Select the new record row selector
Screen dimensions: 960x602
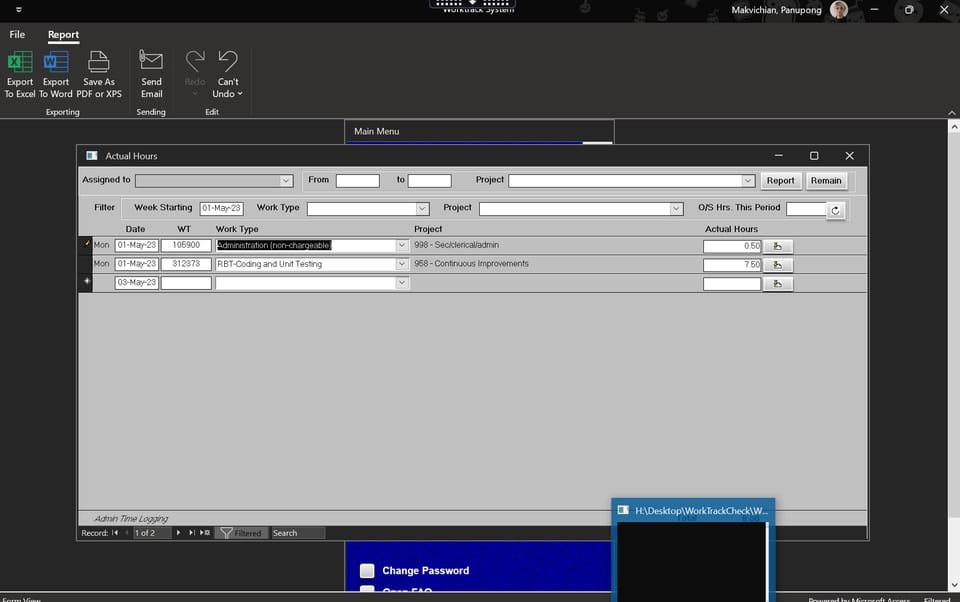coord(86,282)
